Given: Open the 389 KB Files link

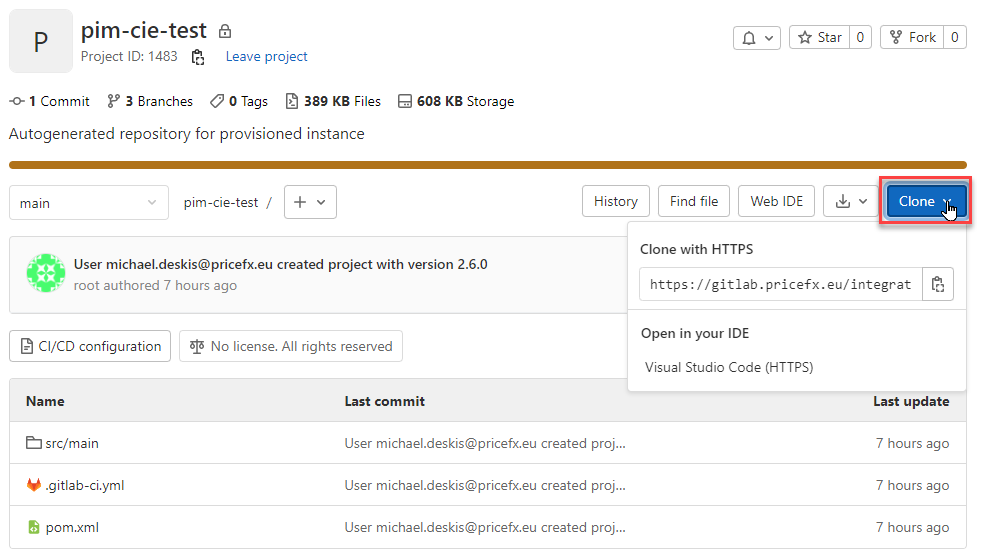Looking at the screenshot, I should [333, 101].
